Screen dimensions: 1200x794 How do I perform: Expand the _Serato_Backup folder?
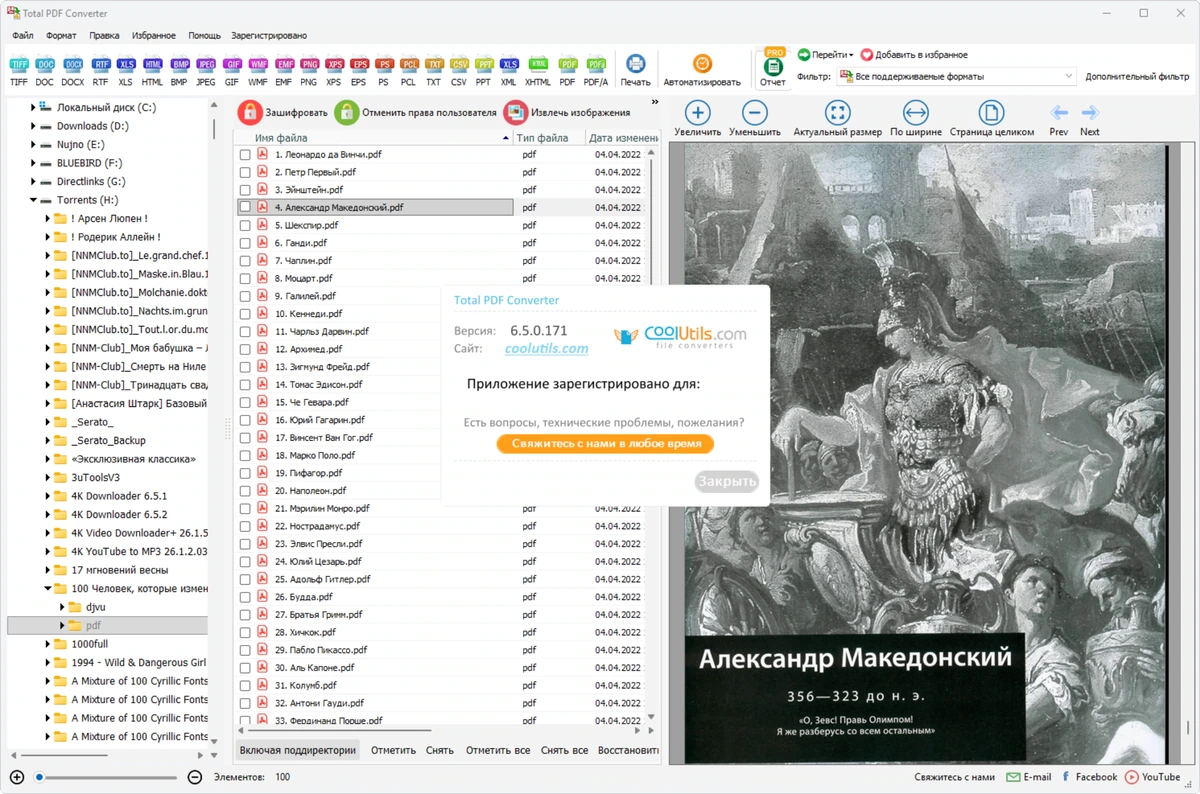pyautogui.click(x=48, y=440)
